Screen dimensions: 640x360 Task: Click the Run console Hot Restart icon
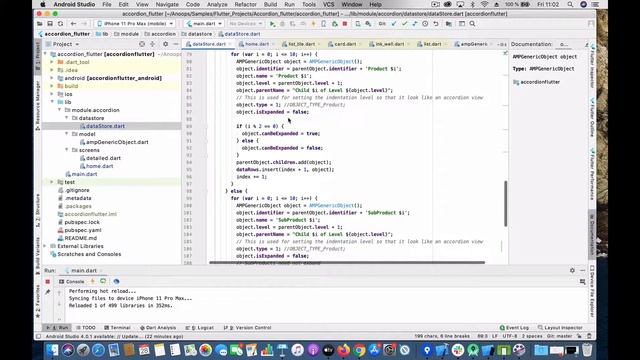(103, 281)
